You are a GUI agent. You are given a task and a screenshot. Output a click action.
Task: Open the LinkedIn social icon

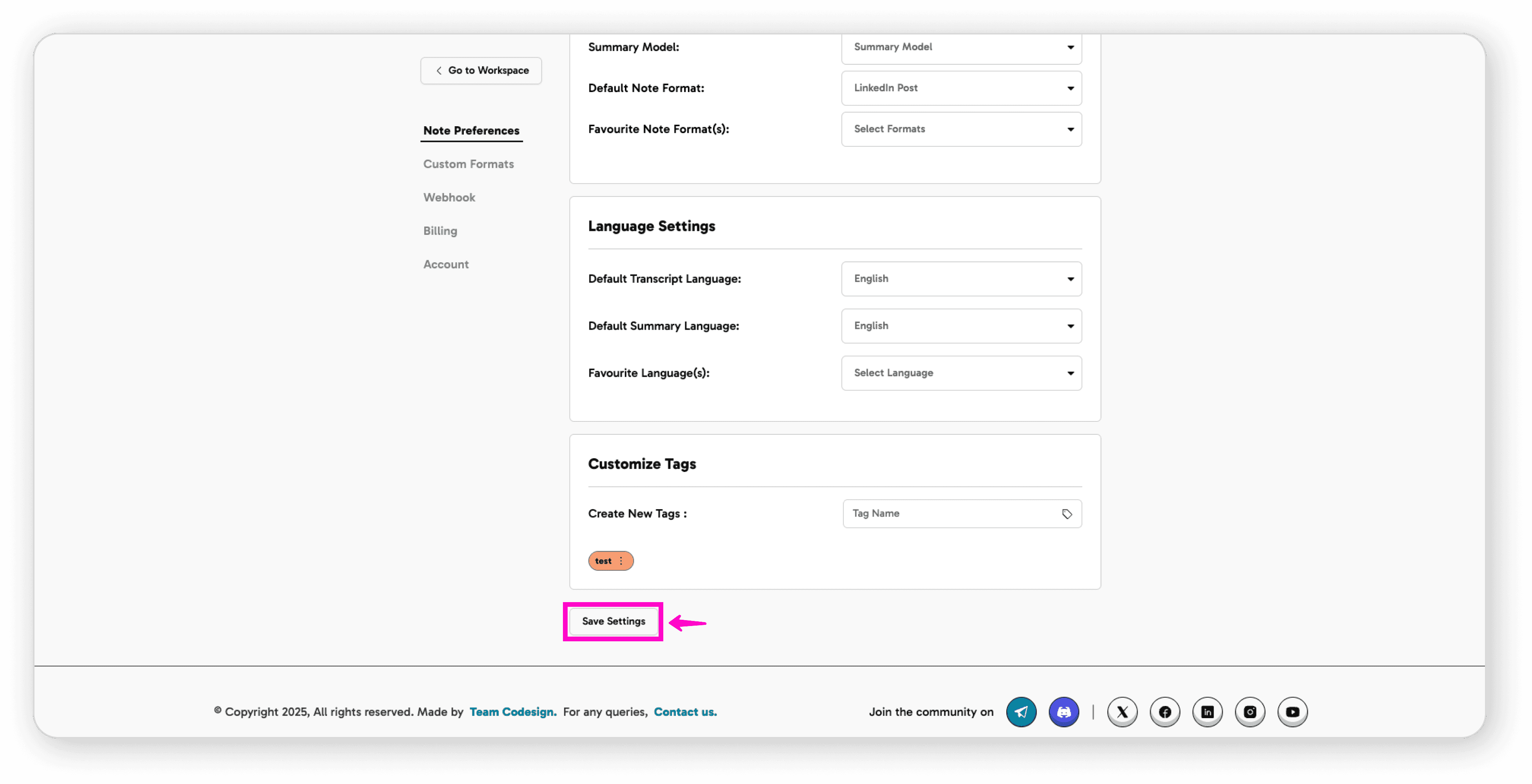[x=1207, y=711]
